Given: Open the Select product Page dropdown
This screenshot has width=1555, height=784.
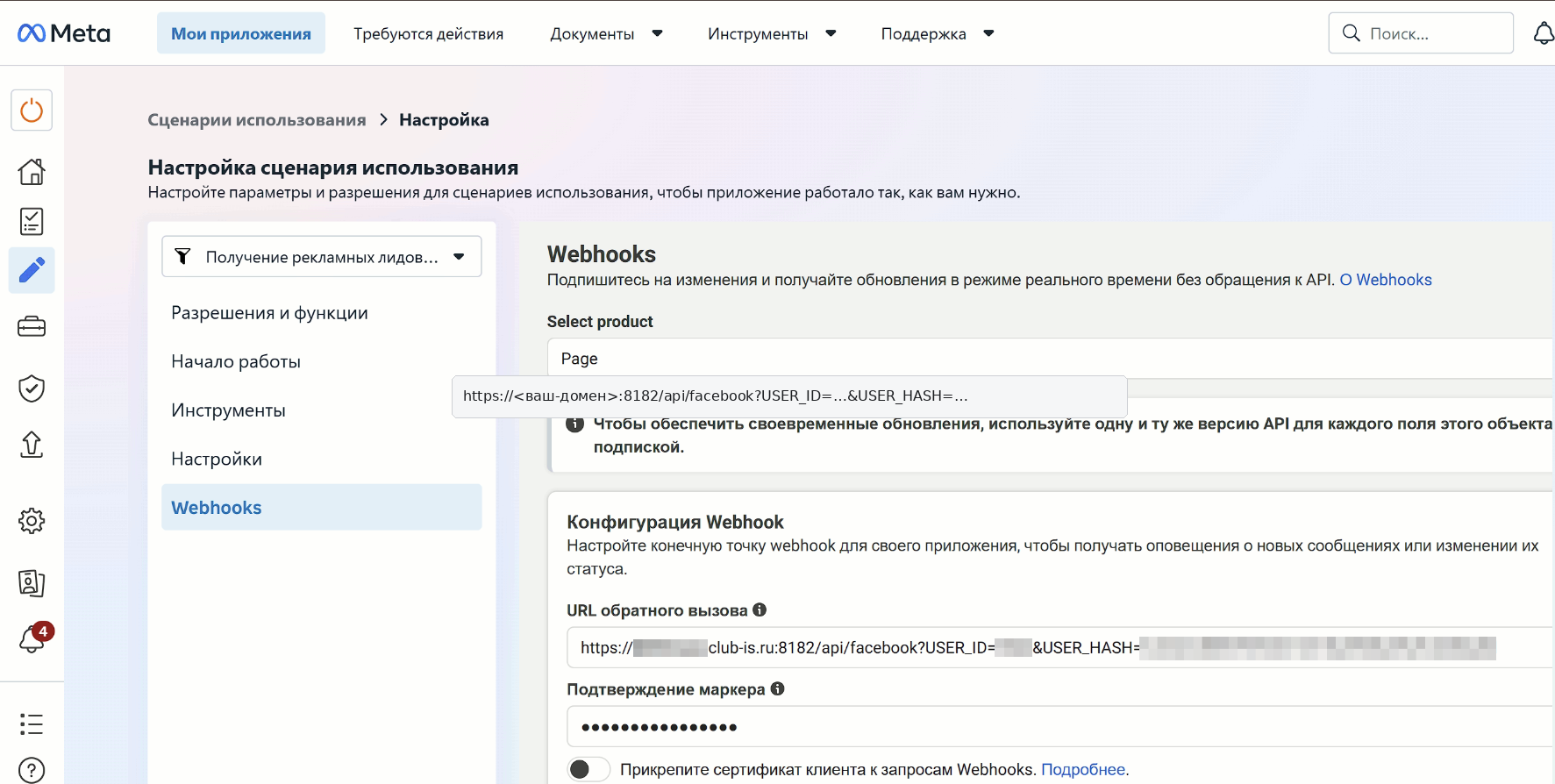Looking at the screenshot, I should click(1051, 359).
